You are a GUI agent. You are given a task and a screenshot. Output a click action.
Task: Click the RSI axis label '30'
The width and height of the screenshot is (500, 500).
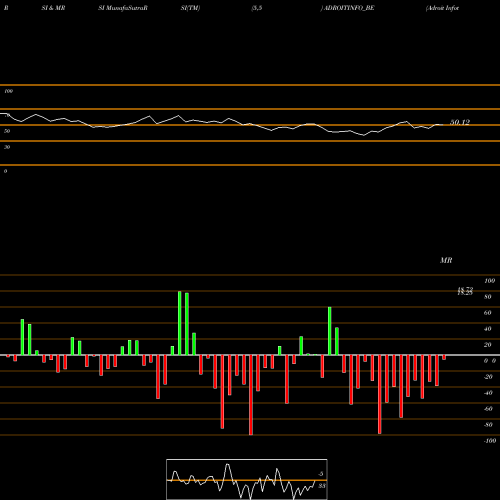click(x=7, y=147)
